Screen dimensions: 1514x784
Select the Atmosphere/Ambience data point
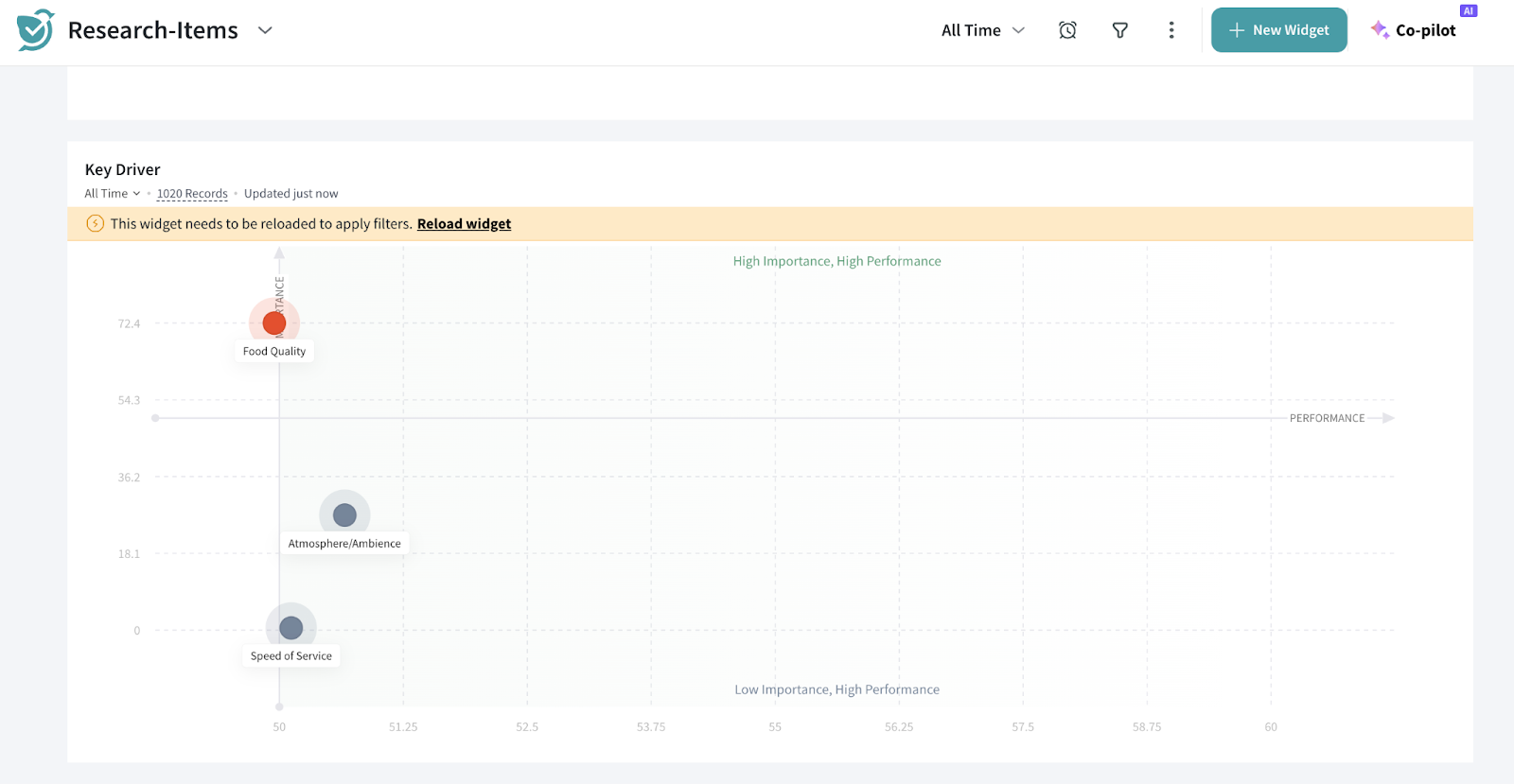(344, 515)
